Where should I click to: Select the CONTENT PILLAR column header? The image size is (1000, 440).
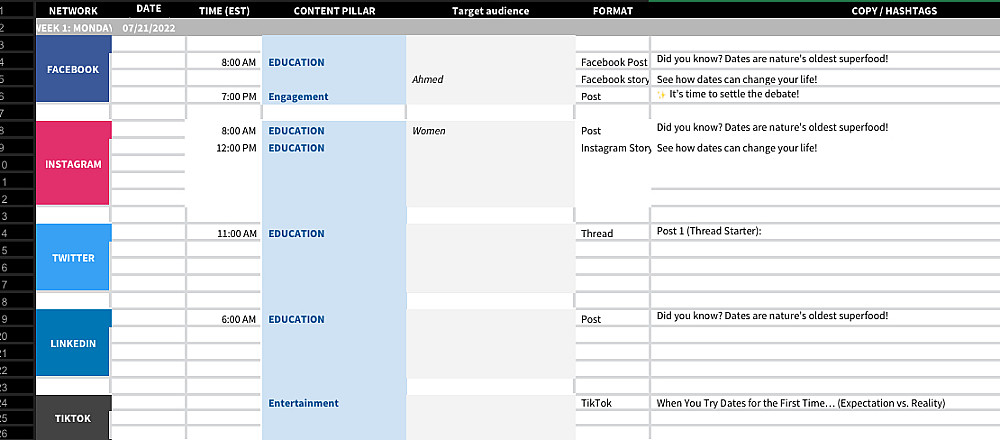click(x=334, y=10)
